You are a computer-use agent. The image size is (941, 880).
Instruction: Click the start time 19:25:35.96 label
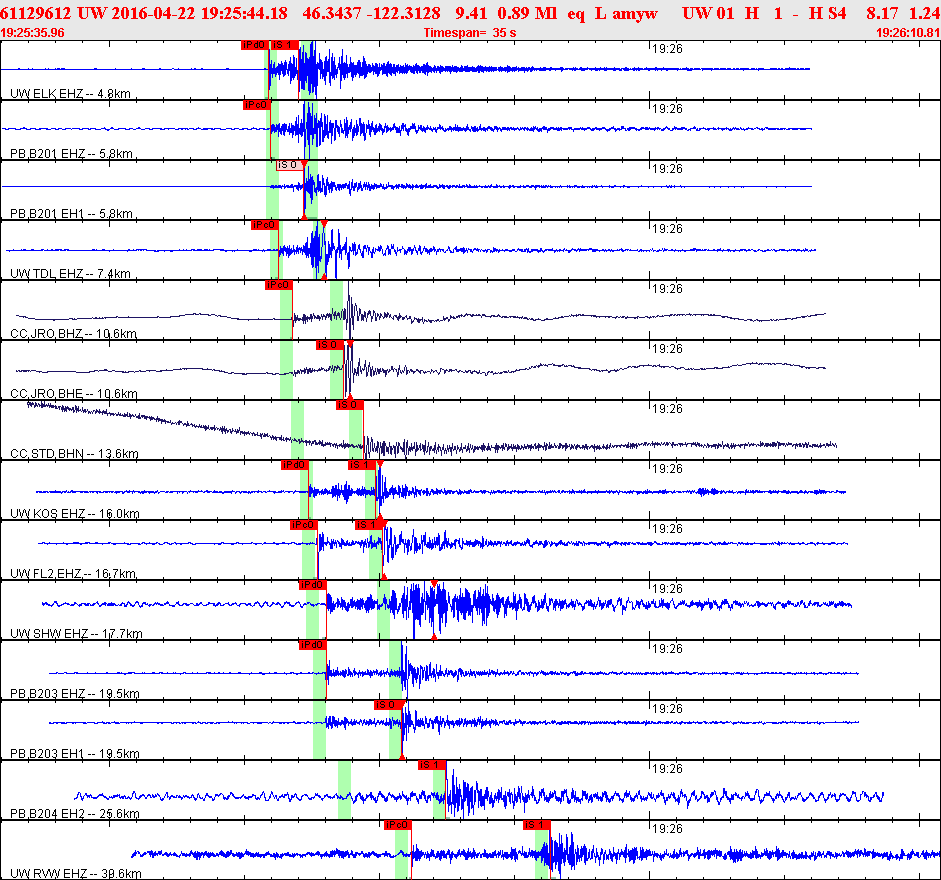pyautogui.click(x=33, y=33)
